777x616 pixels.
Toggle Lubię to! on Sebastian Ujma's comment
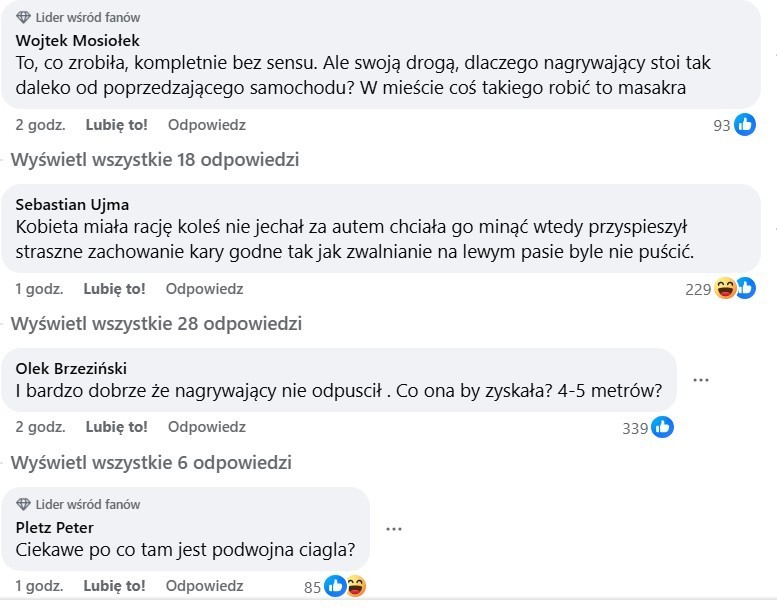[x=114, y=288]
